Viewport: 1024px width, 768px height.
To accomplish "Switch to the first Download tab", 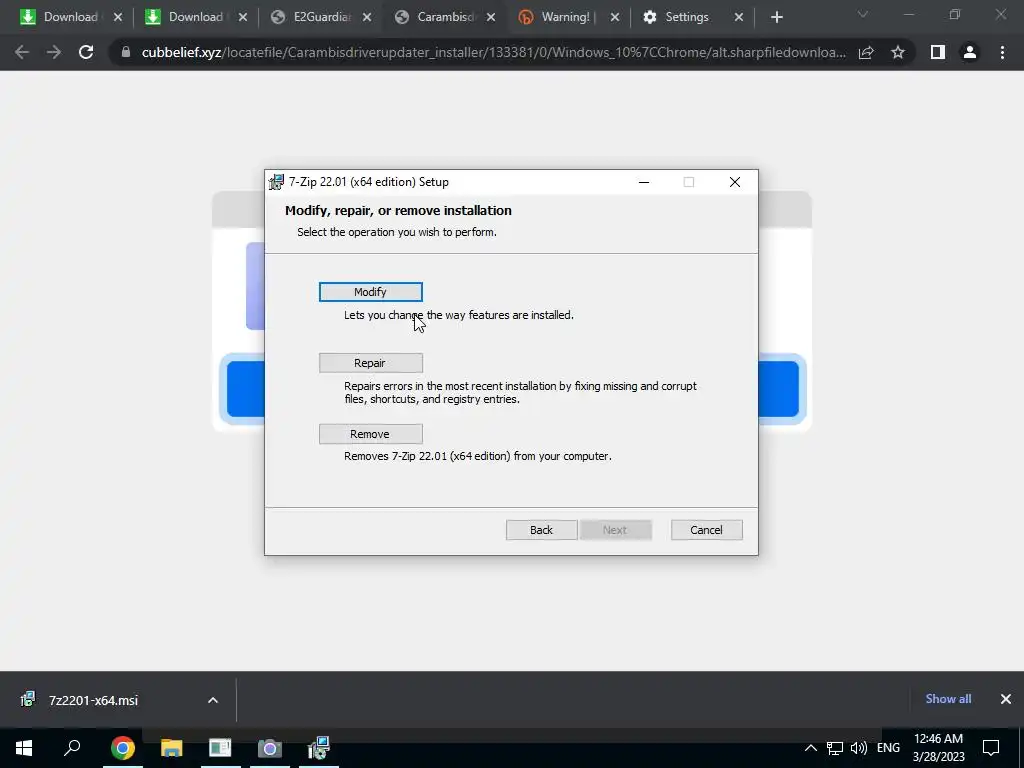I will click(71, 17).
